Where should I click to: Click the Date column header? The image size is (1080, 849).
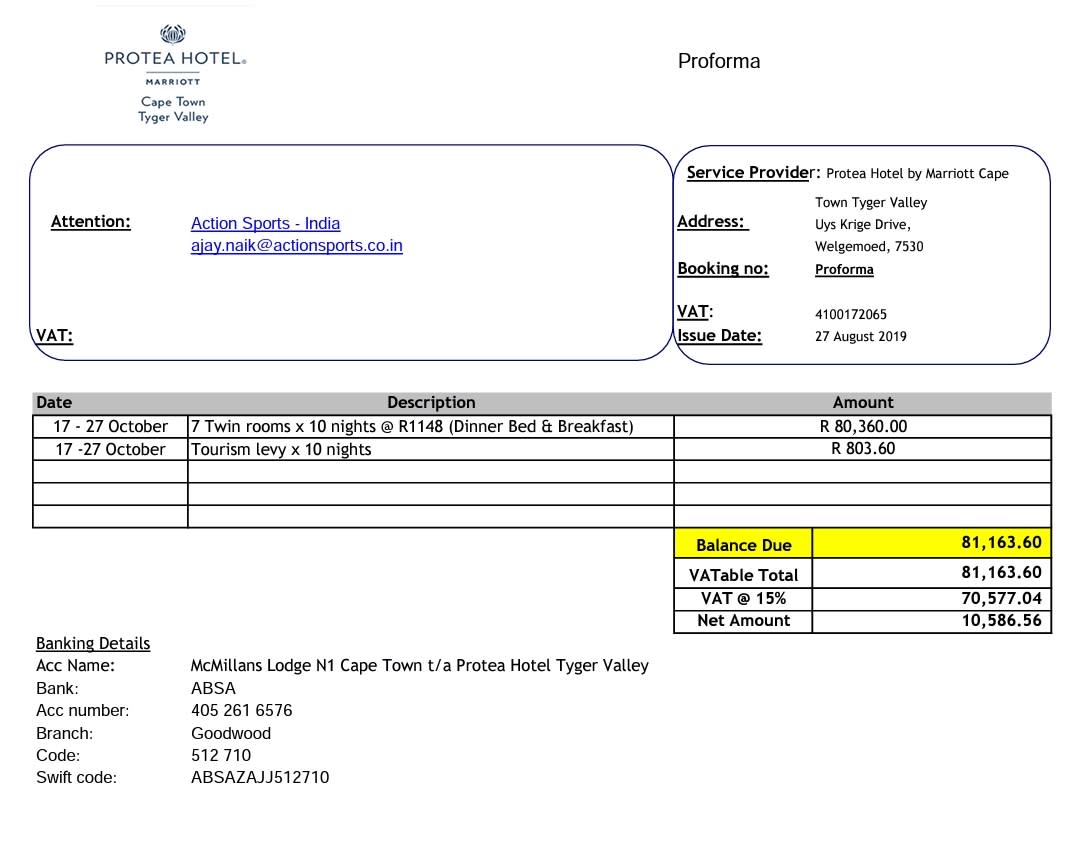click(x=54, y=402)
